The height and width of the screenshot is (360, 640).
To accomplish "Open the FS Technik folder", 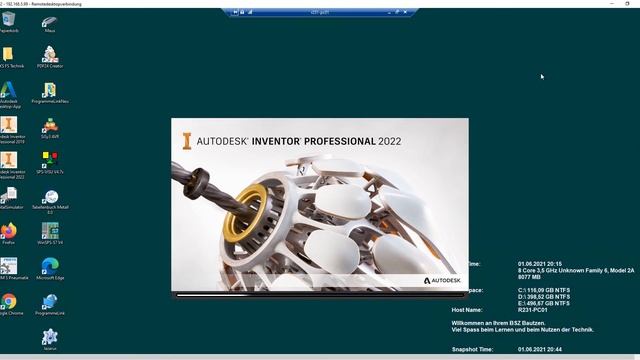I will 8,54.
